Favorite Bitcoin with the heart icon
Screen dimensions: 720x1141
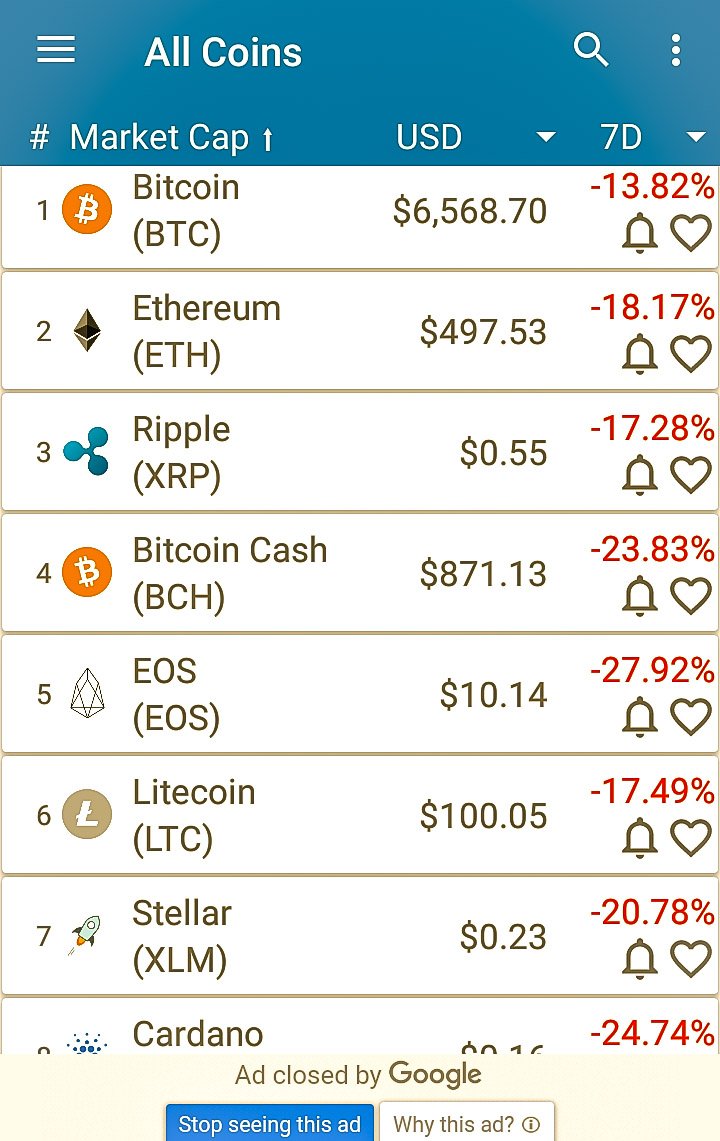click(x=690, y=234)
